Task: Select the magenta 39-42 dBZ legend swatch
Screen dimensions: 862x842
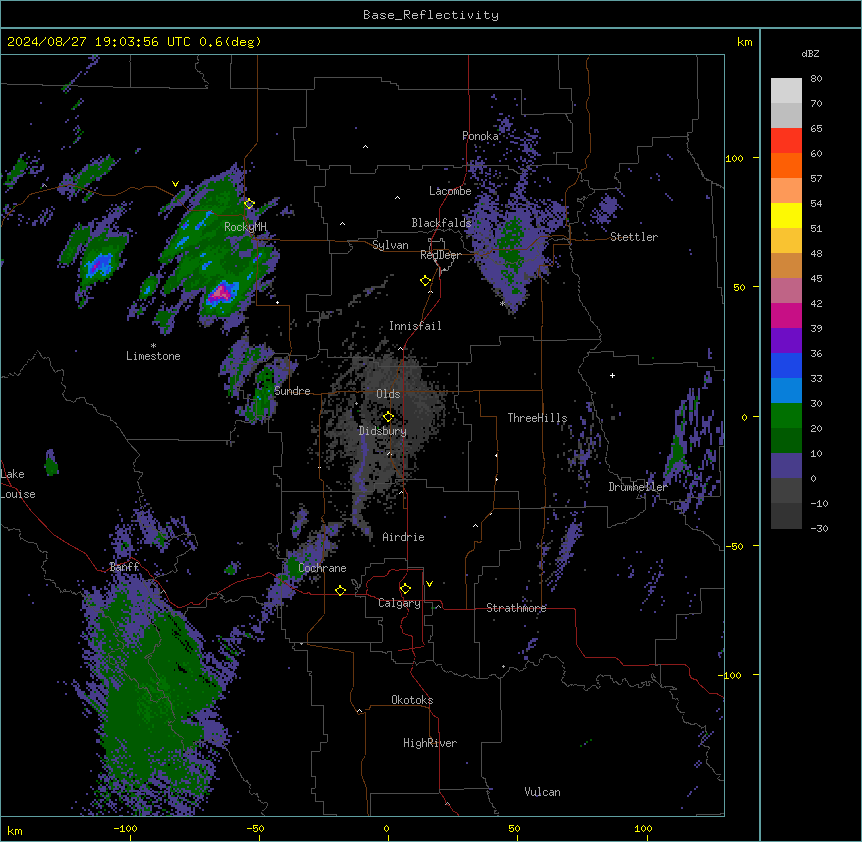Action: pyautogui.click(x=786, y=316)
